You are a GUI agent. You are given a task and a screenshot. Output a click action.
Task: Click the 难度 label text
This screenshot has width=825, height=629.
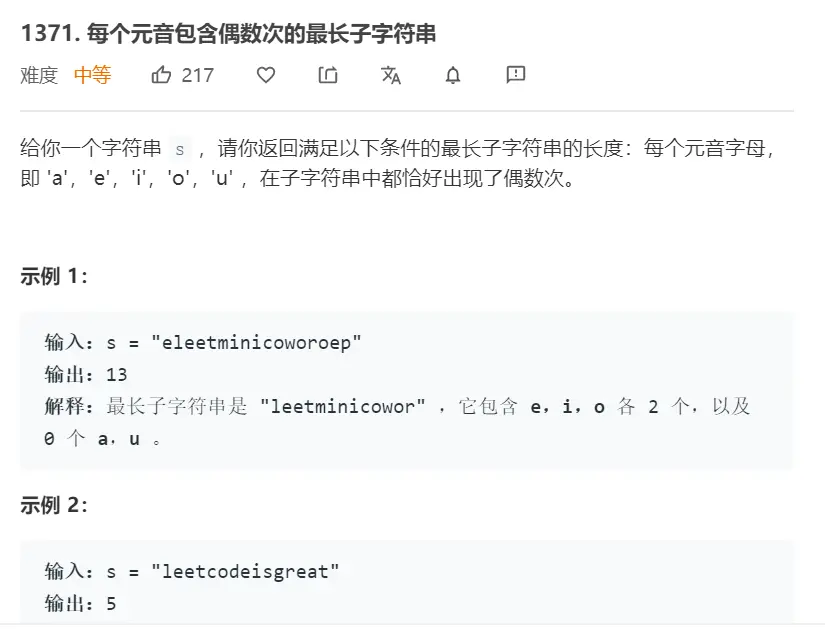(x=39, y=75)
